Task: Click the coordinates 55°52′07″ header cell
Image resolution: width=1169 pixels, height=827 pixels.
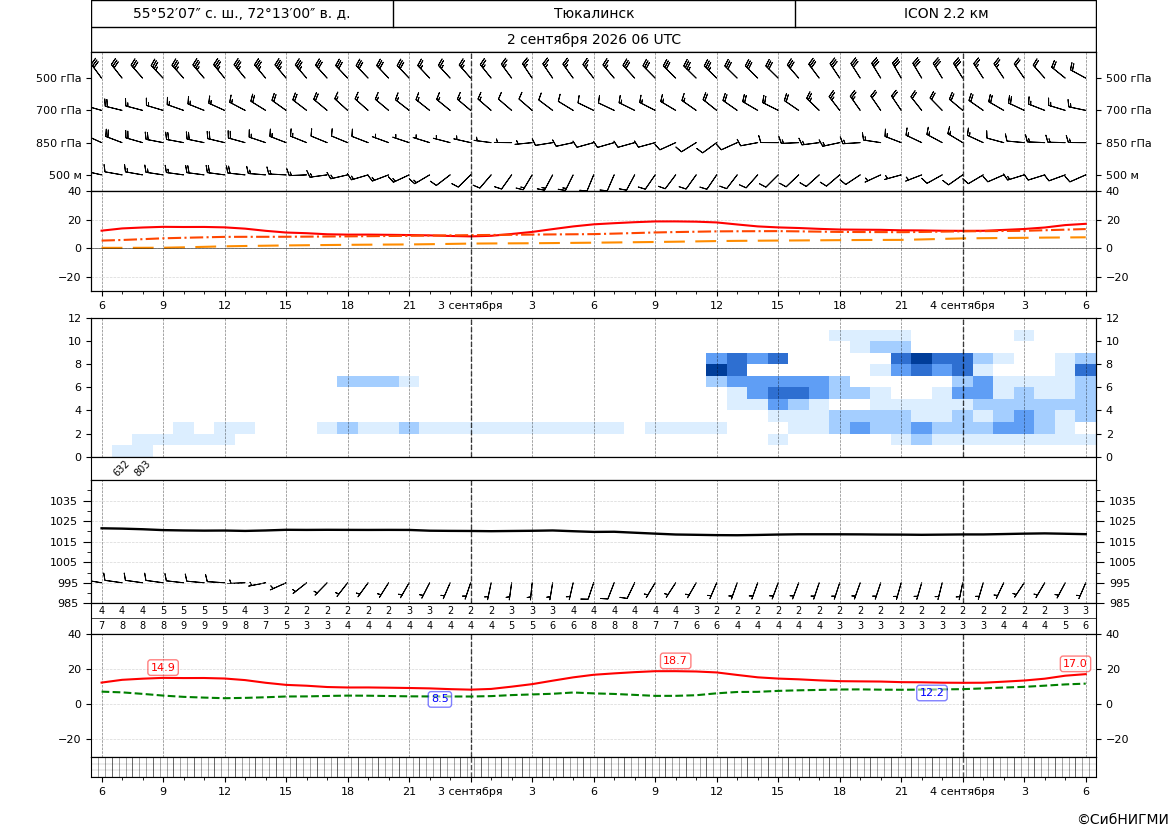Action: [242, 13]
